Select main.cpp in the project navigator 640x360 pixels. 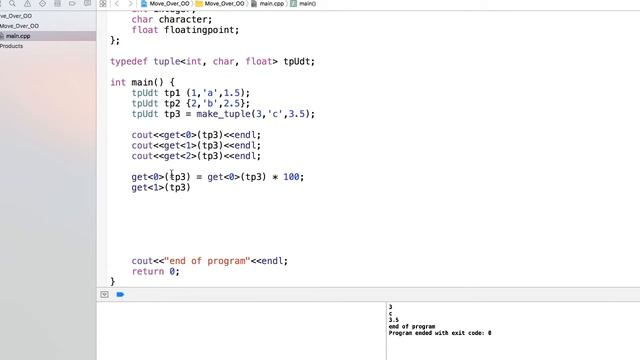point(48,36)
